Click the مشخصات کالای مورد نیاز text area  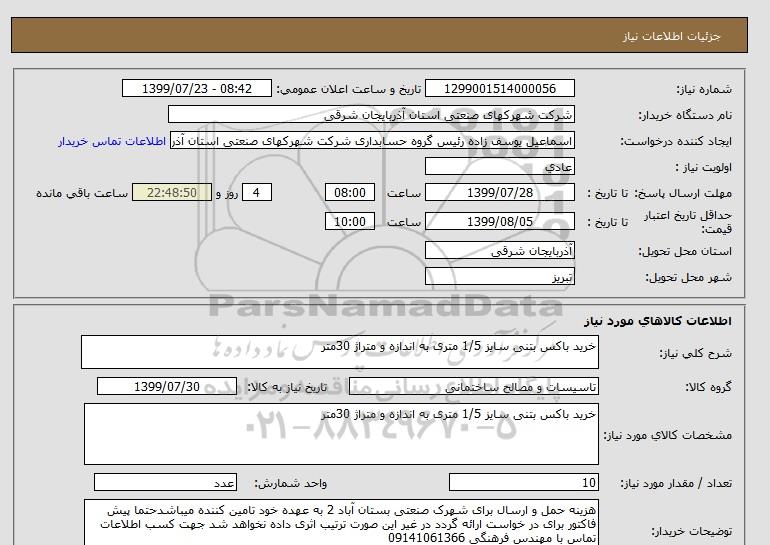[x=341, y=434]
